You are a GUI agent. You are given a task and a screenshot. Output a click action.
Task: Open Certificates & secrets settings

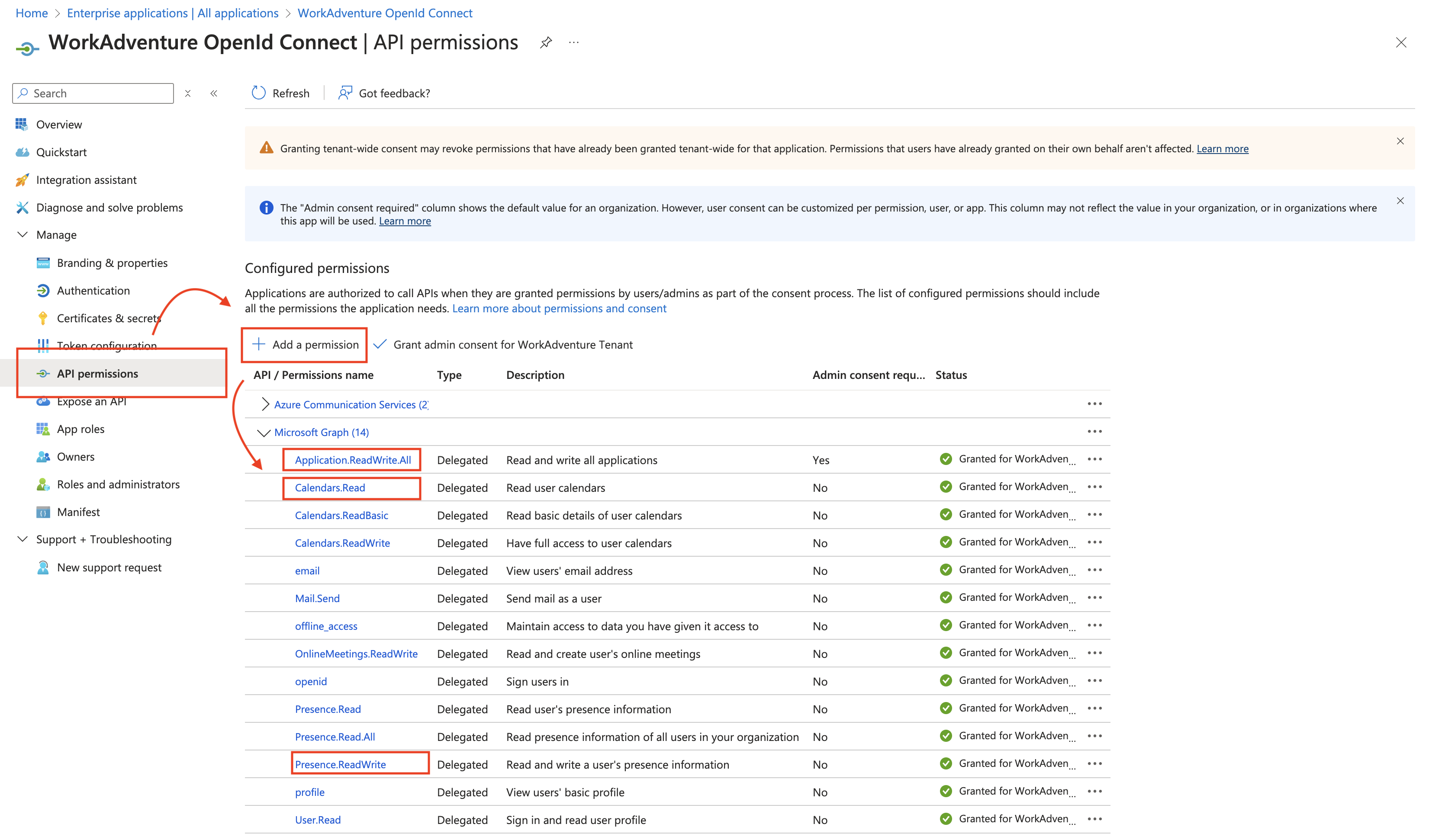coord(108,318)
